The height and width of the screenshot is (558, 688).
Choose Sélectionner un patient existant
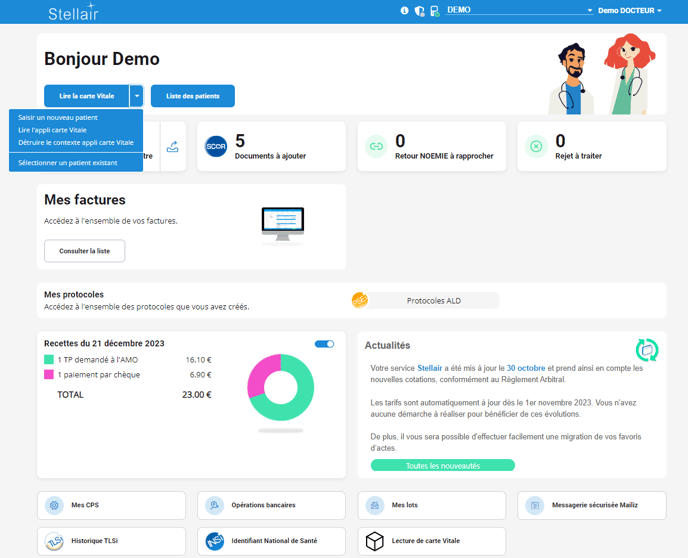click(x=67, y=163)
